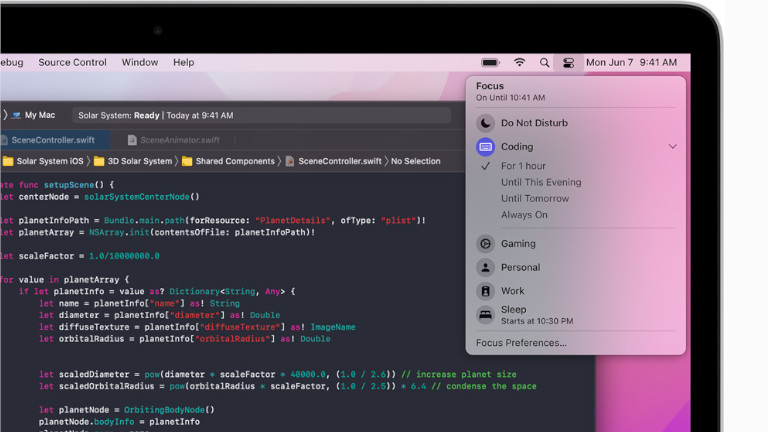Choose the My Mac run destination
768x432 pixels.
[x=40, y=115]
